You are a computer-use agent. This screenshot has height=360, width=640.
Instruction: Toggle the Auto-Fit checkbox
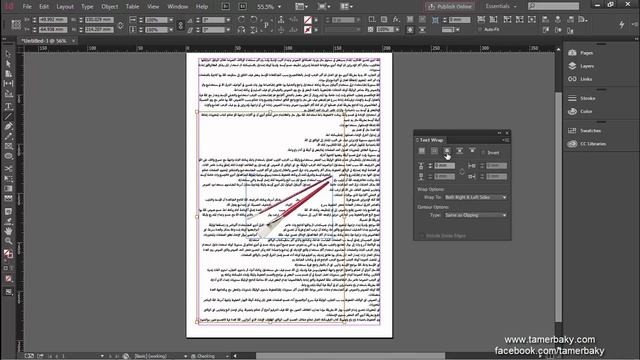[480, 29]
